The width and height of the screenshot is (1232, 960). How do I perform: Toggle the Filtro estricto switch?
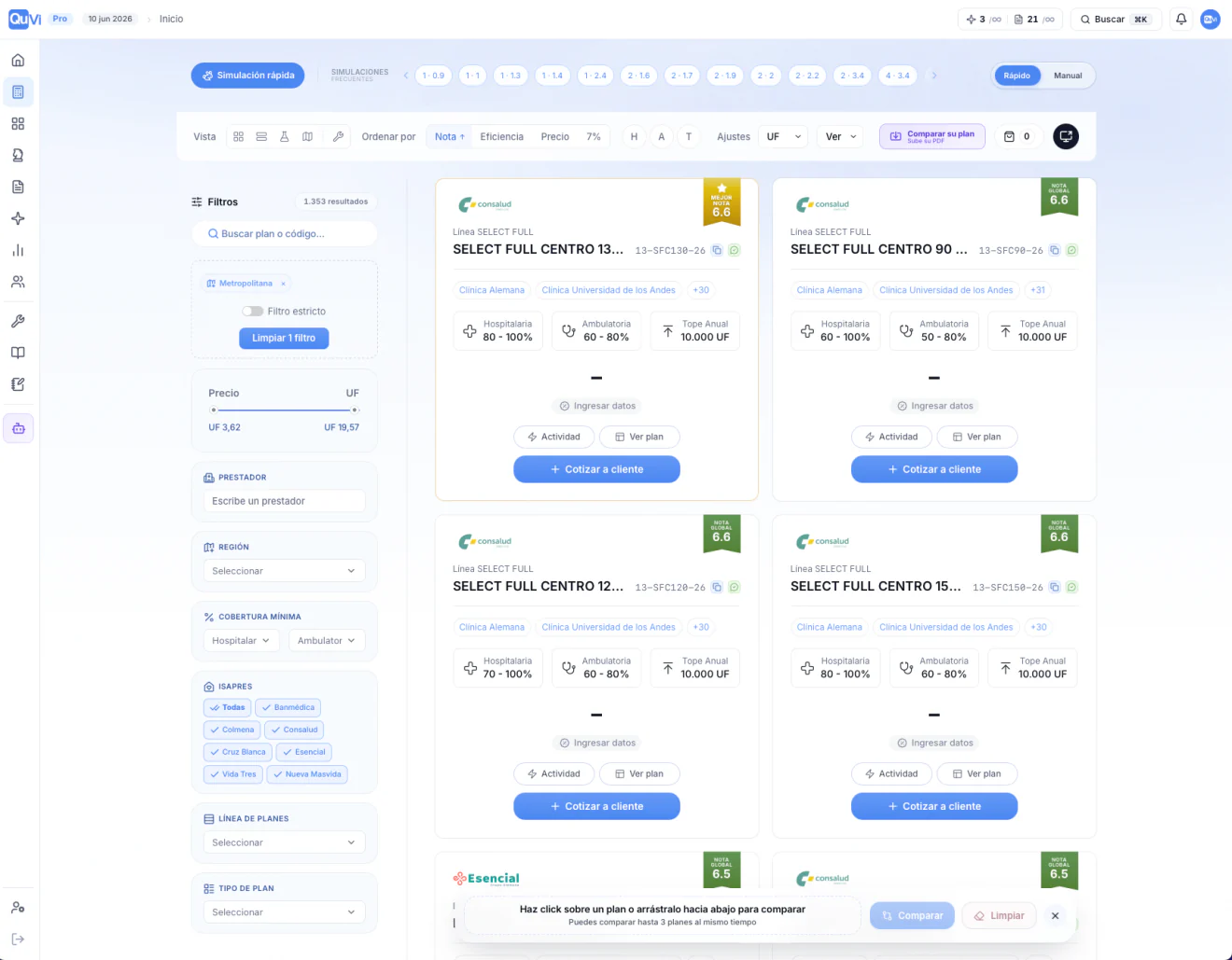pyautogui.click(x=252, y=312)
